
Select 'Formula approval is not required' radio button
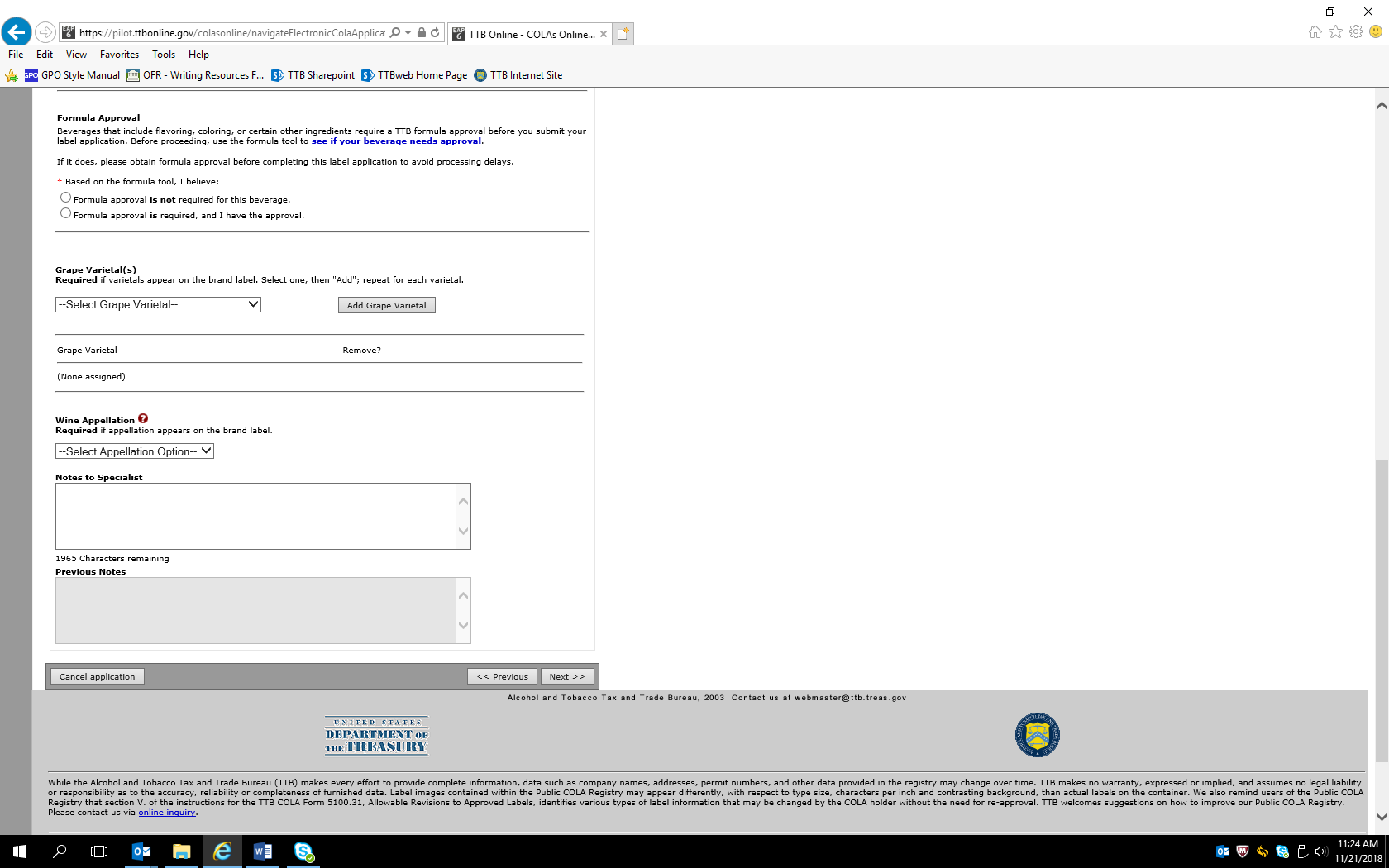[x=66, y=198]
